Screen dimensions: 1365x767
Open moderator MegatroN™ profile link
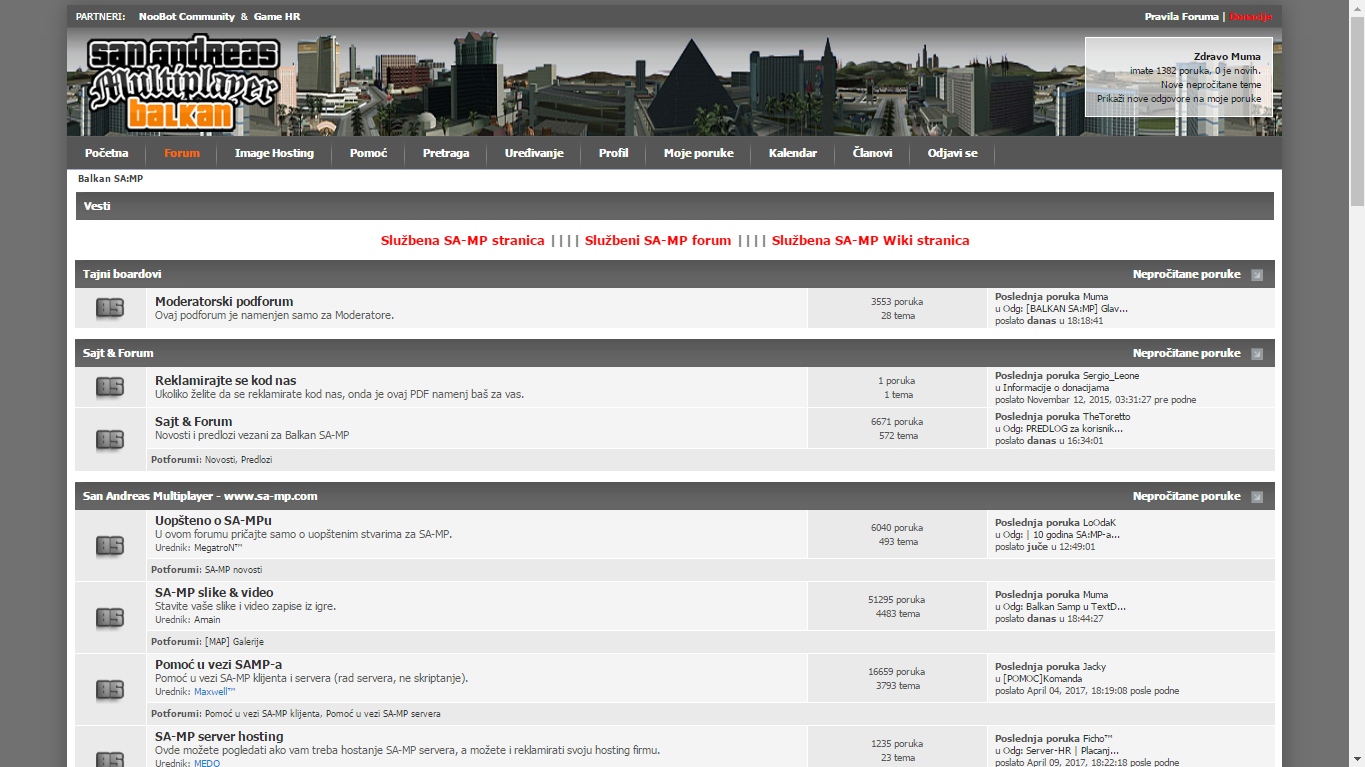218,548
